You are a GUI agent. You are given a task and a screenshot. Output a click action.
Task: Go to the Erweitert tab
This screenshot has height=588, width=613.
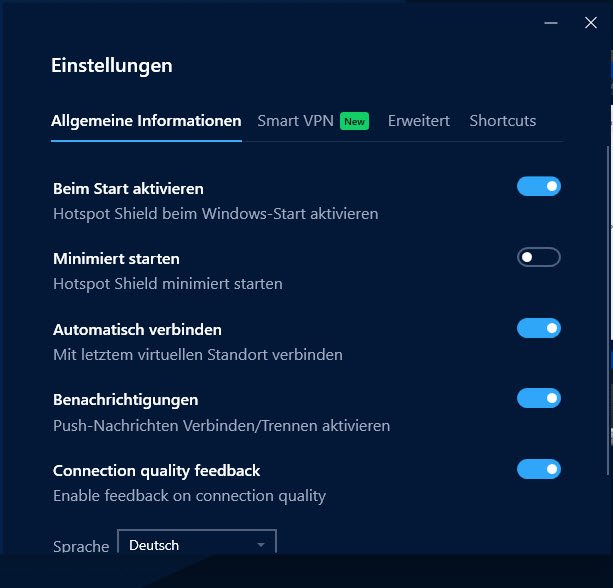point(419,121)
